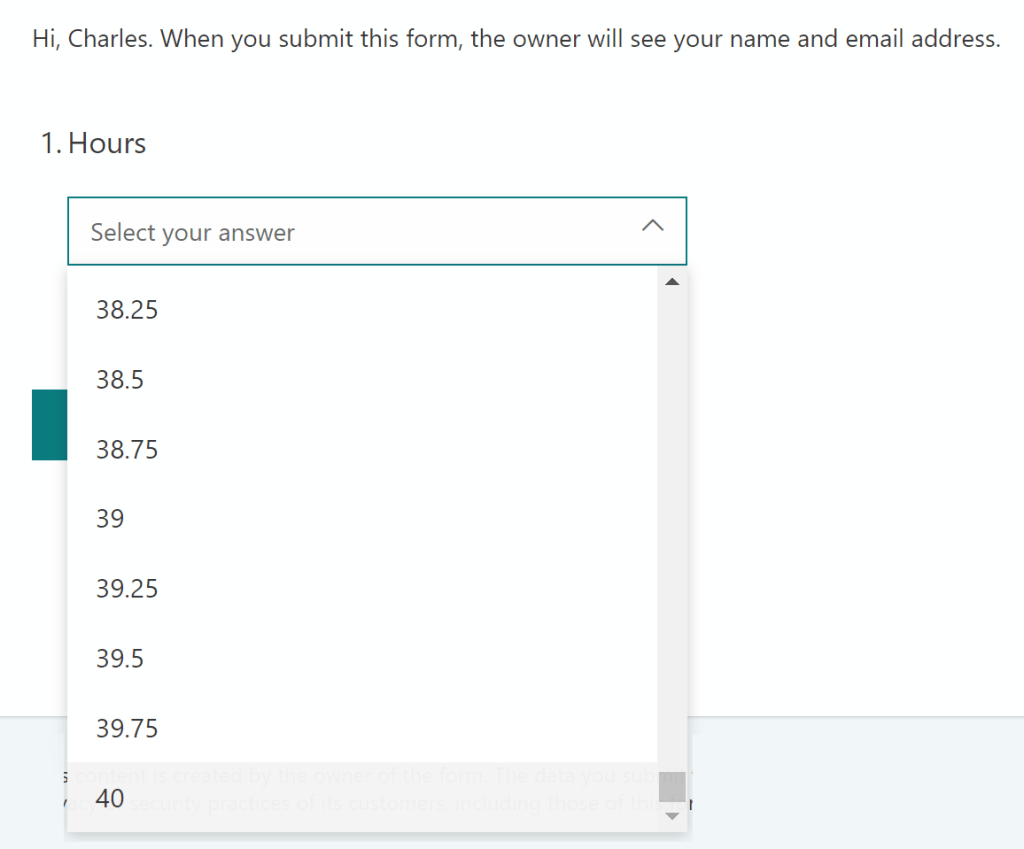Image resolution: width=1024 pixels, height=849 pixels.
Task: Select the 40 hours option
Action: tap(110, 798)
